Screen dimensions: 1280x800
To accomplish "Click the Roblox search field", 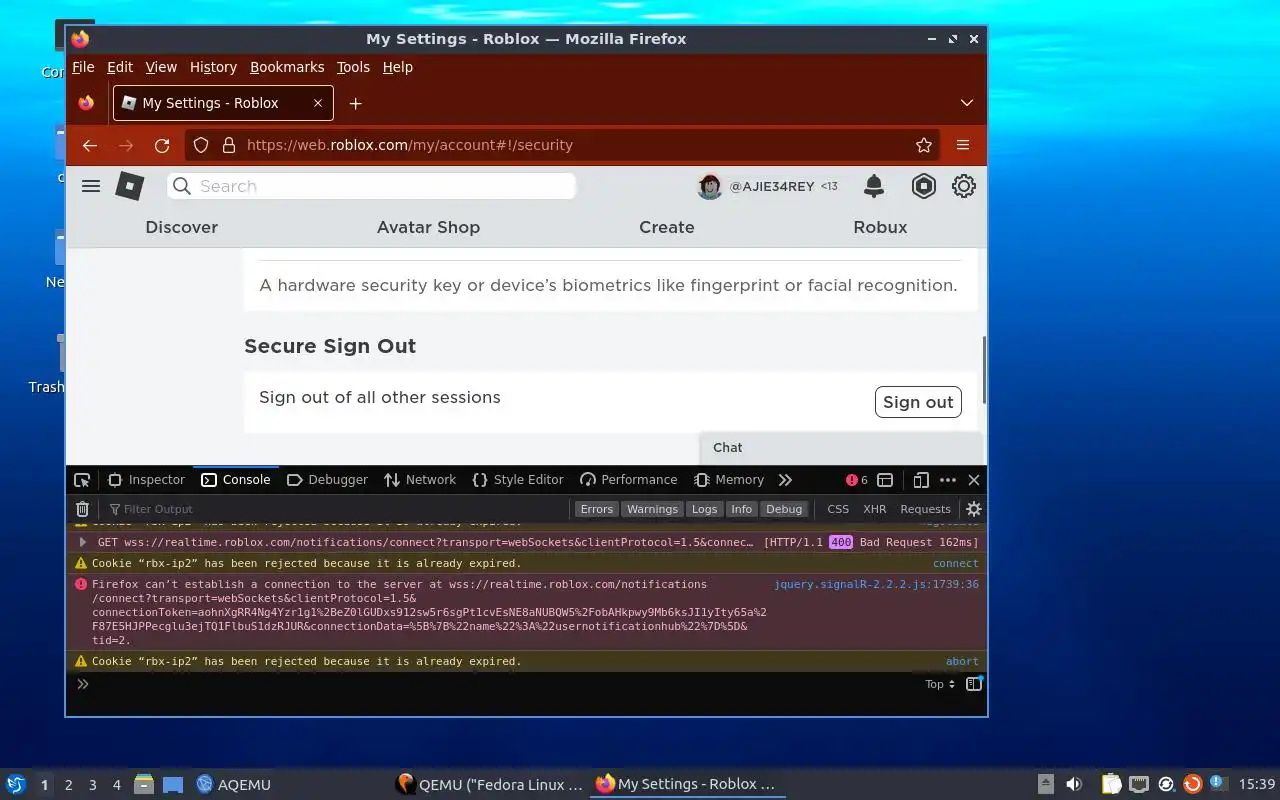I will (372, 186).
